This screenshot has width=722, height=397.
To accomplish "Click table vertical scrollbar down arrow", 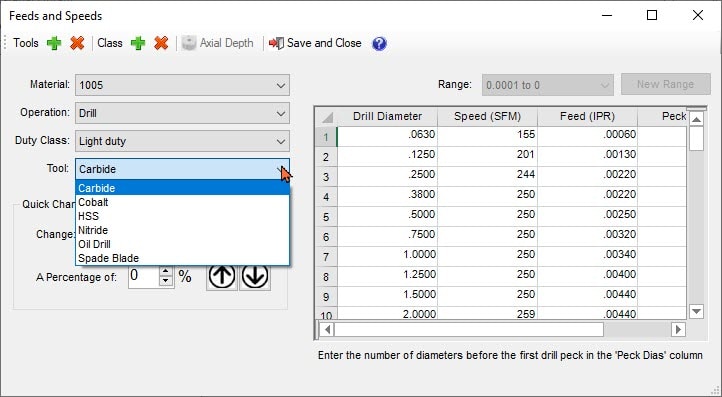I will coord(696,312).
